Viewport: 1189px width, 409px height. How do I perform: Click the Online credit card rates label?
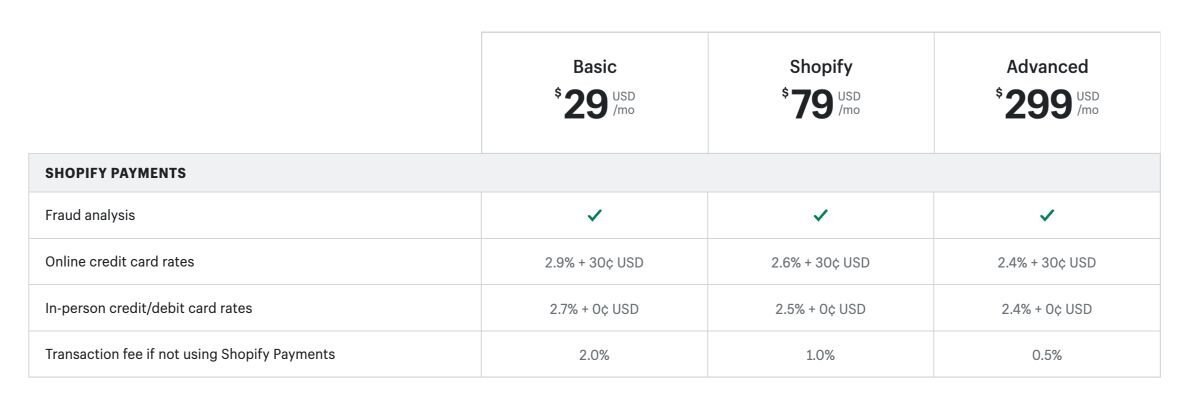point(120,262)
